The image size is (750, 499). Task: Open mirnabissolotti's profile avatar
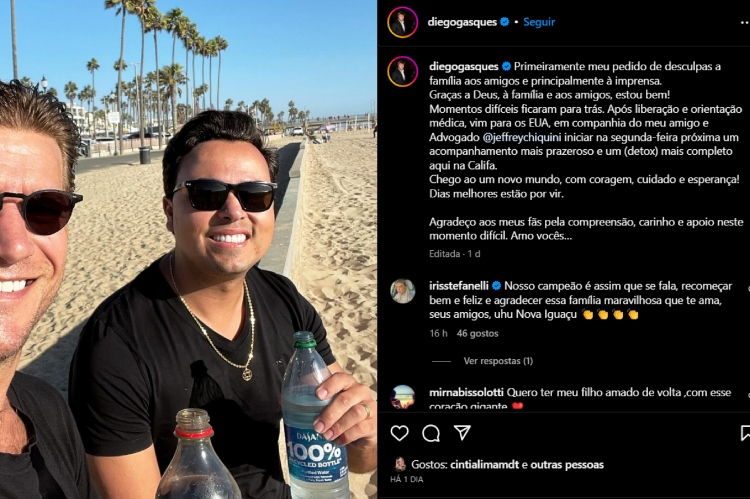[x=403, y=397]
